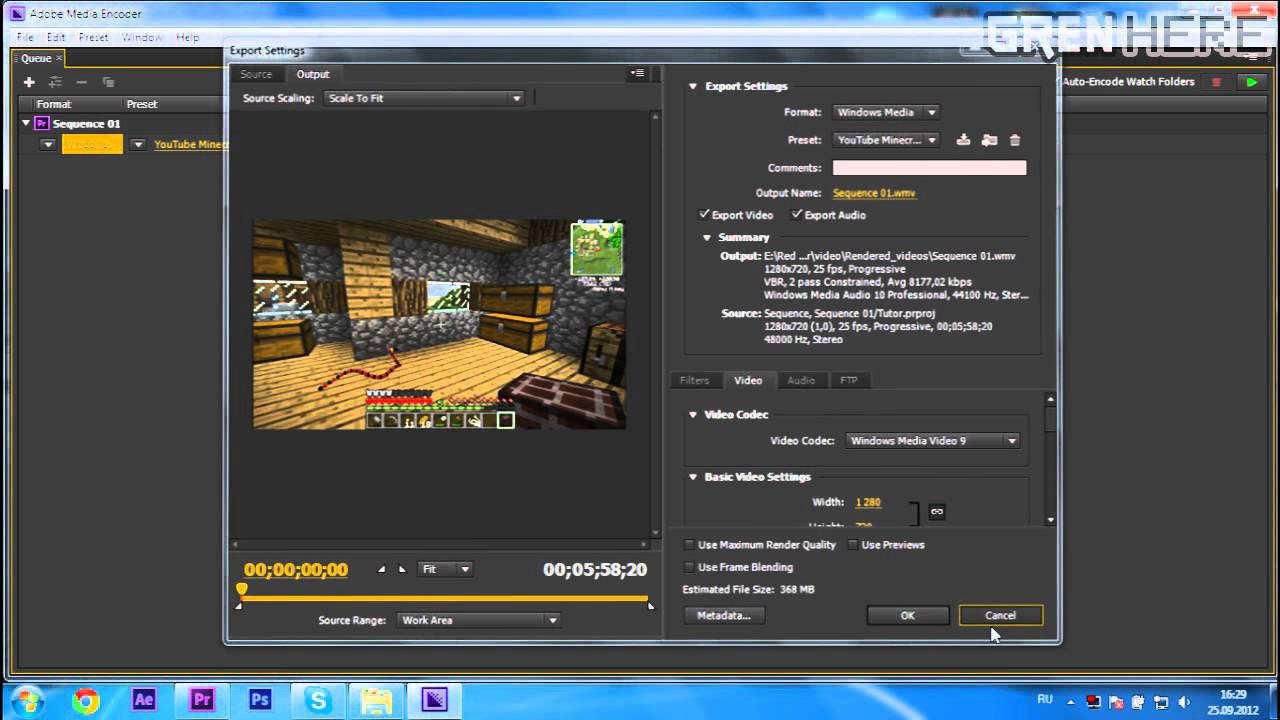This screenshot has width=1280, height=720.
Task: Open Skype from the taskbar
Action: (x=318, y=700)
